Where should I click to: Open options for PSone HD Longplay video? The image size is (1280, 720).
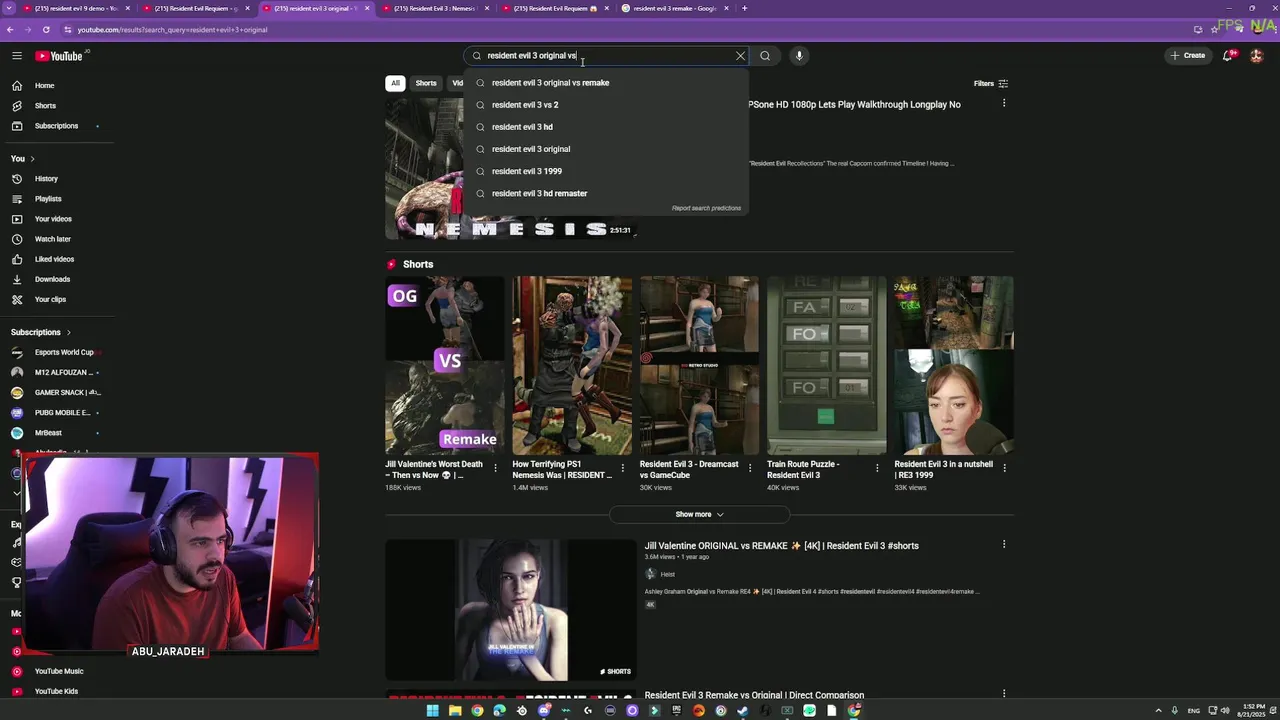(x=1004, y=104)
